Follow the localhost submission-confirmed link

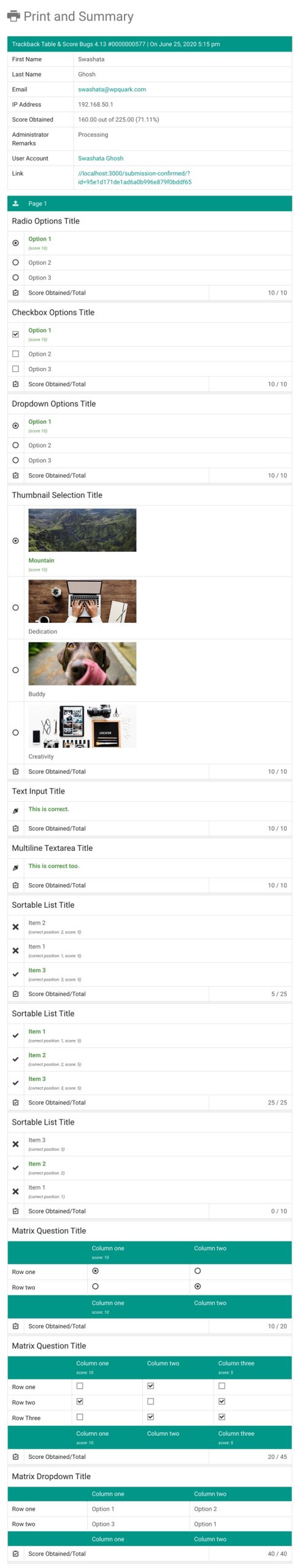[x=134, y=178]
